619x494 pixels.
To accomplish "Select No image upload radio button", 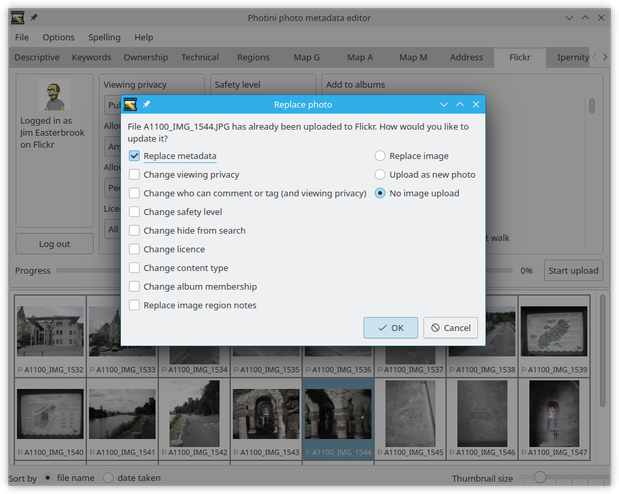I will 380,193.
